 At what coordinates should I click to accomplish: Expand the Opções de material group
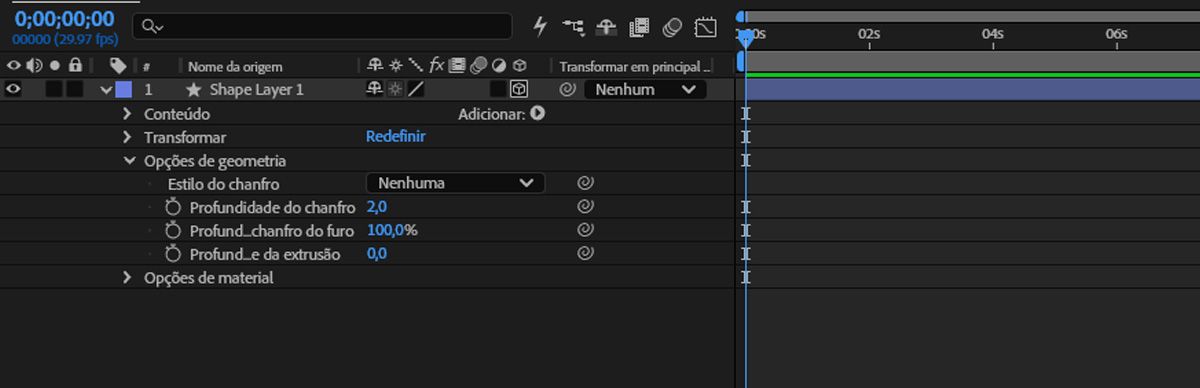pos(127,278)
